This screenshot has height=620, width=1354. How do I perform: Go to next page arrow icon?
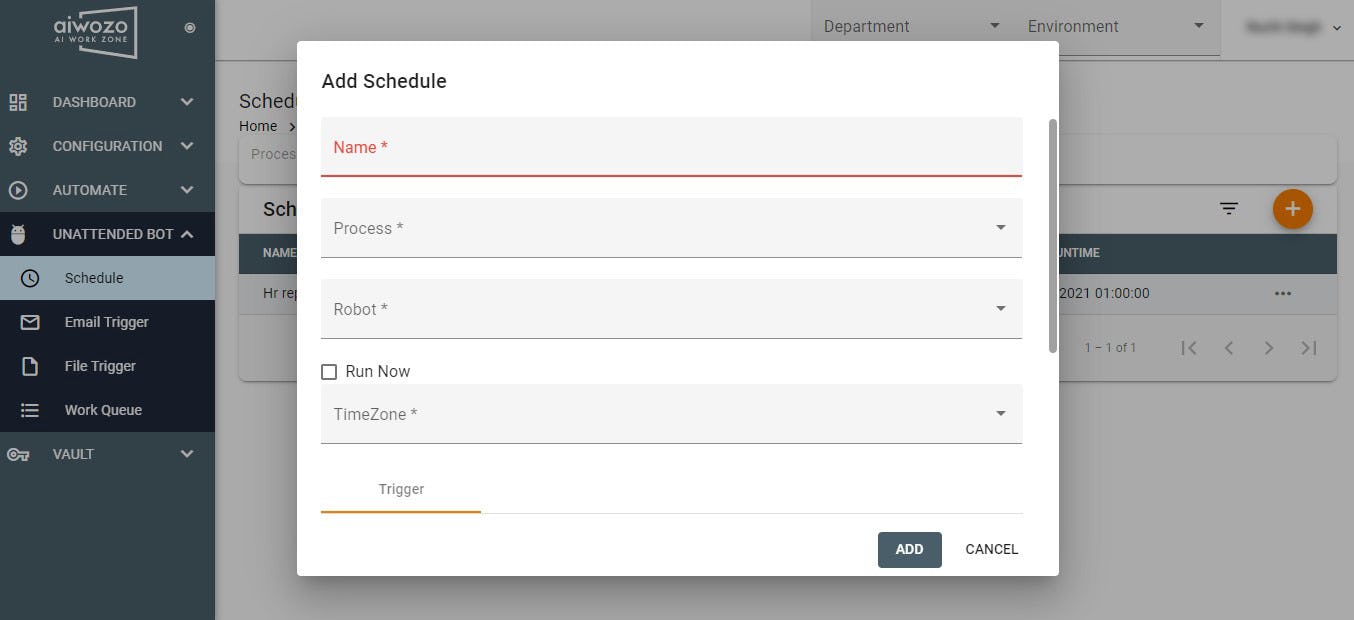click(x=1269, y=348)
